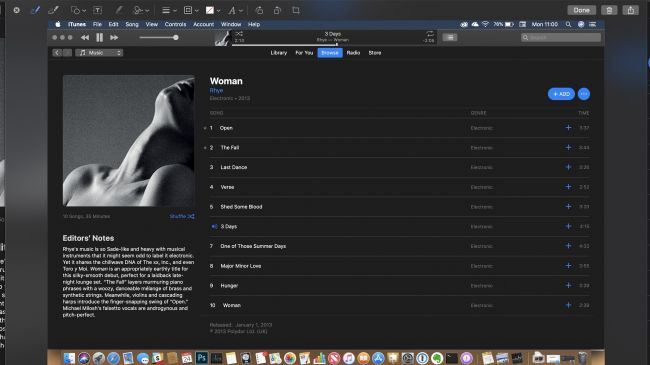Toggle shuffle in the now playing display
The height and width of the screenshot is (365, 650).
point(239,34)
